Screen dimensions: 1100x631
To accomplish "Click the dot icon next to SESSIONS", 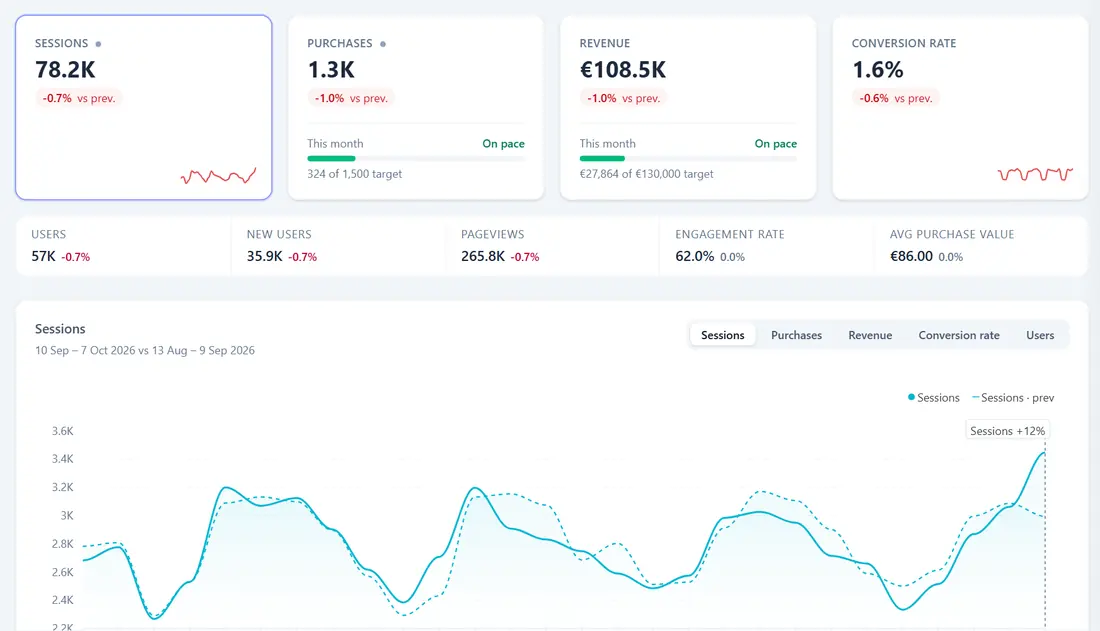I will [x=98, y=44].
